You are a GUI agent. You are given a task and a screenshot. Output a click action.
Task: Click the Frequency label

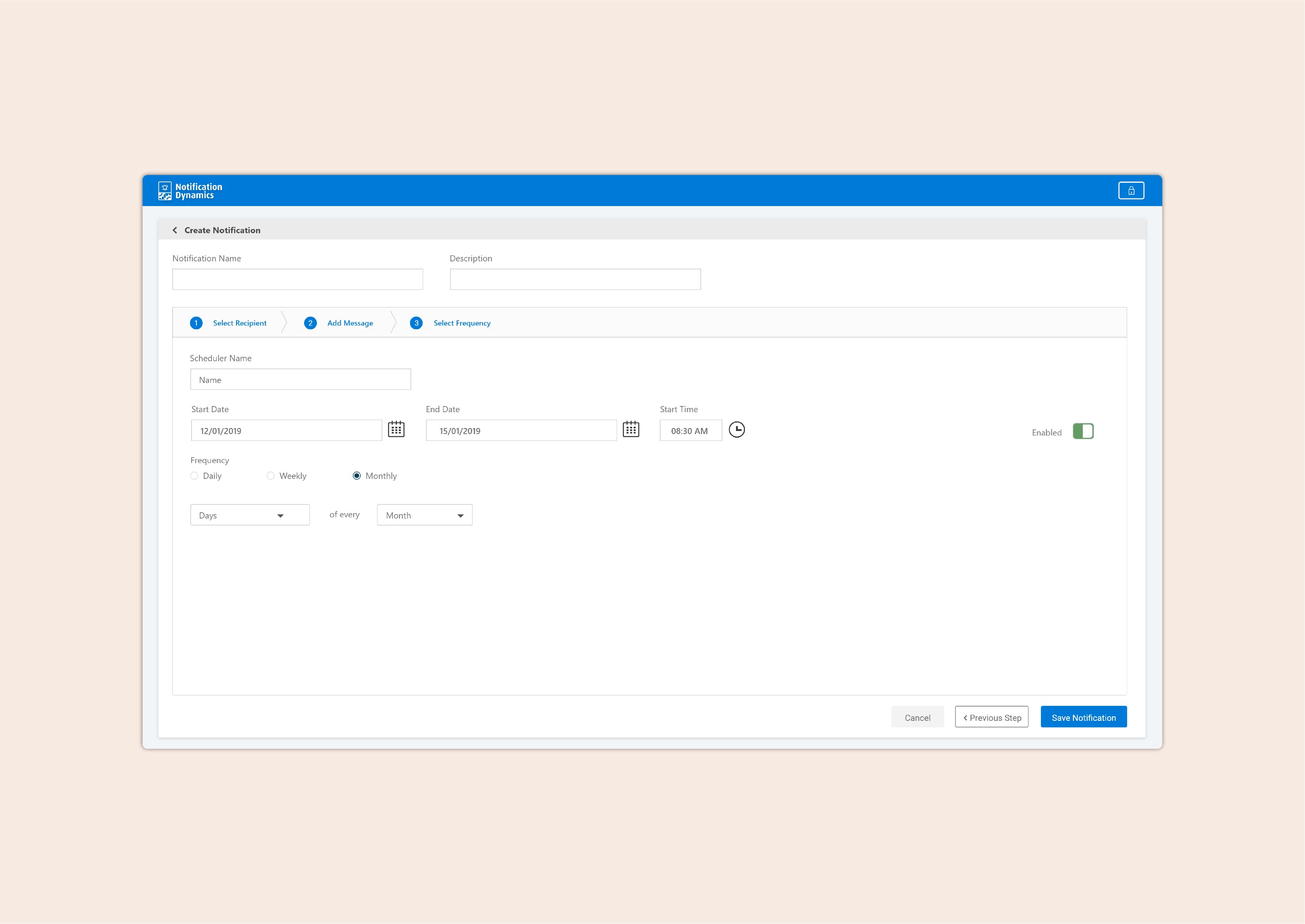209,460
